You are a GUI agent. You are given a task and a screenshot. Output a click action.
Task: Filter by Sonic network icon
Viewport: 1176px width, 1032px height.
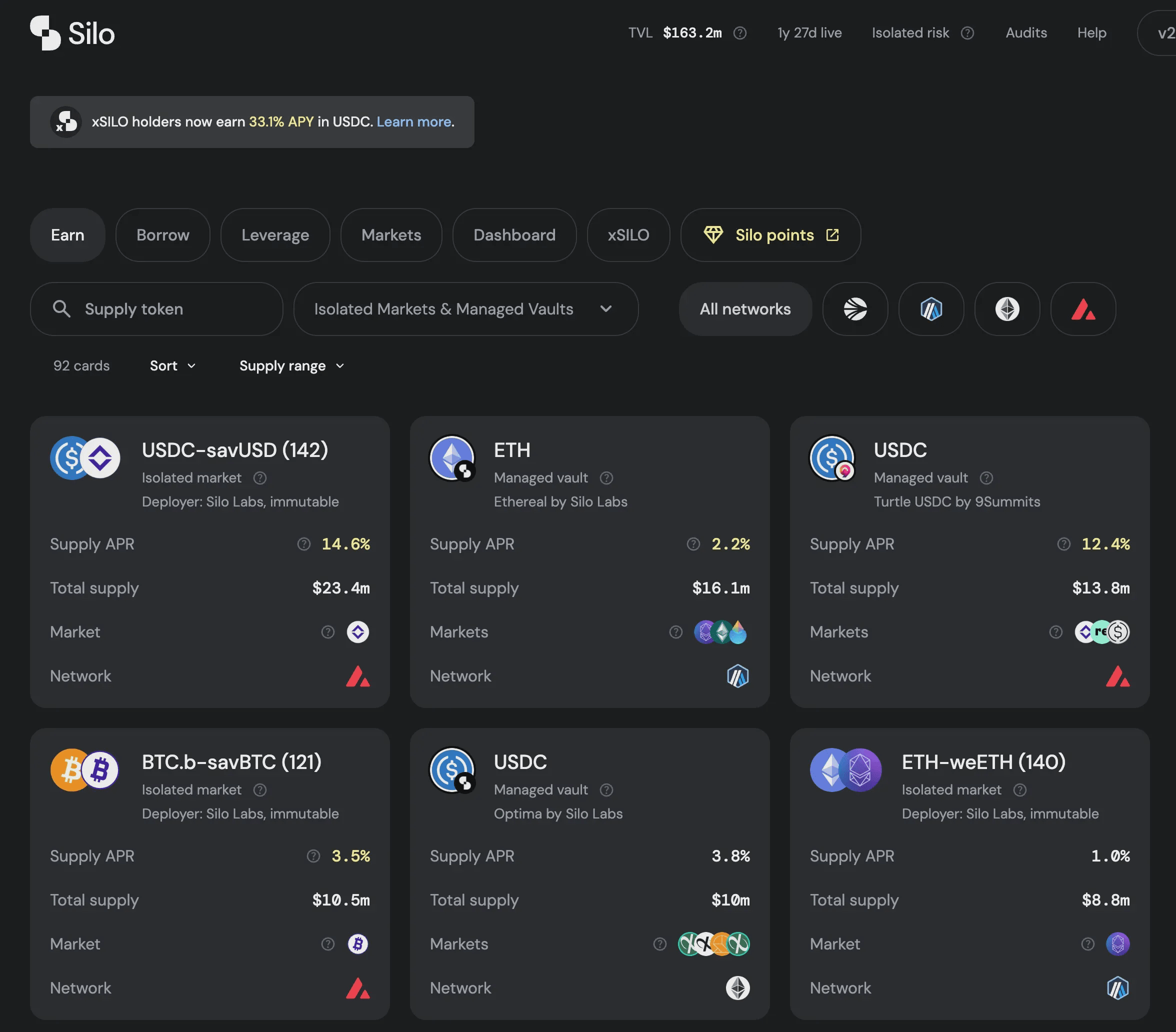pos(855,309)
